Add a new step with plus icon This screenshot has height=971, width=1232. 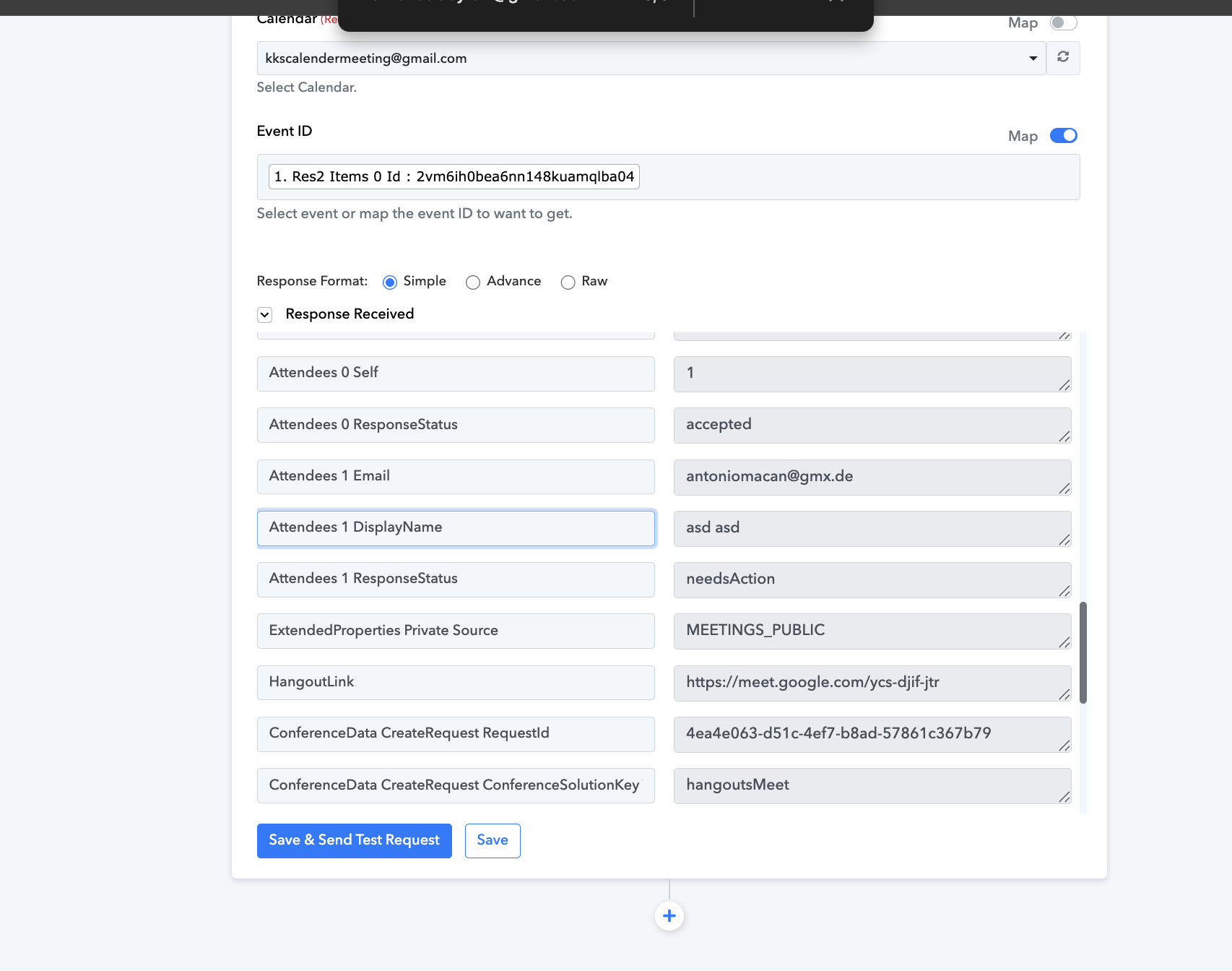tap(669, 916)
